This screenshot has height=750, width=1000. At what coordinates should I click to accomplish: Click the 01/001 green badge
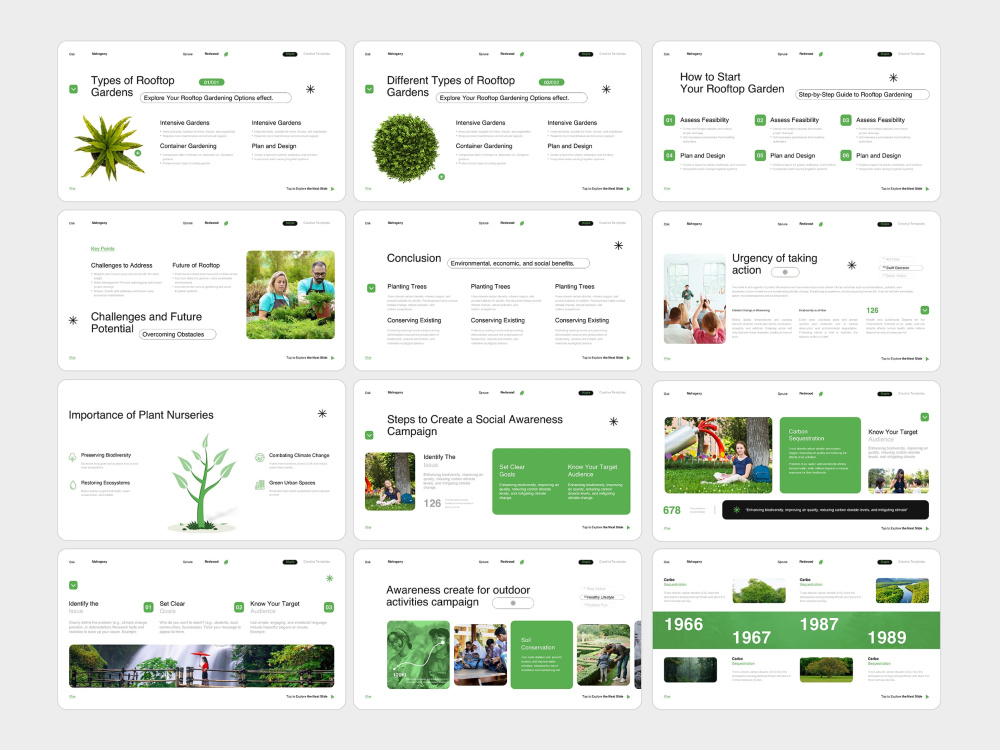click(x=212, y=82)
